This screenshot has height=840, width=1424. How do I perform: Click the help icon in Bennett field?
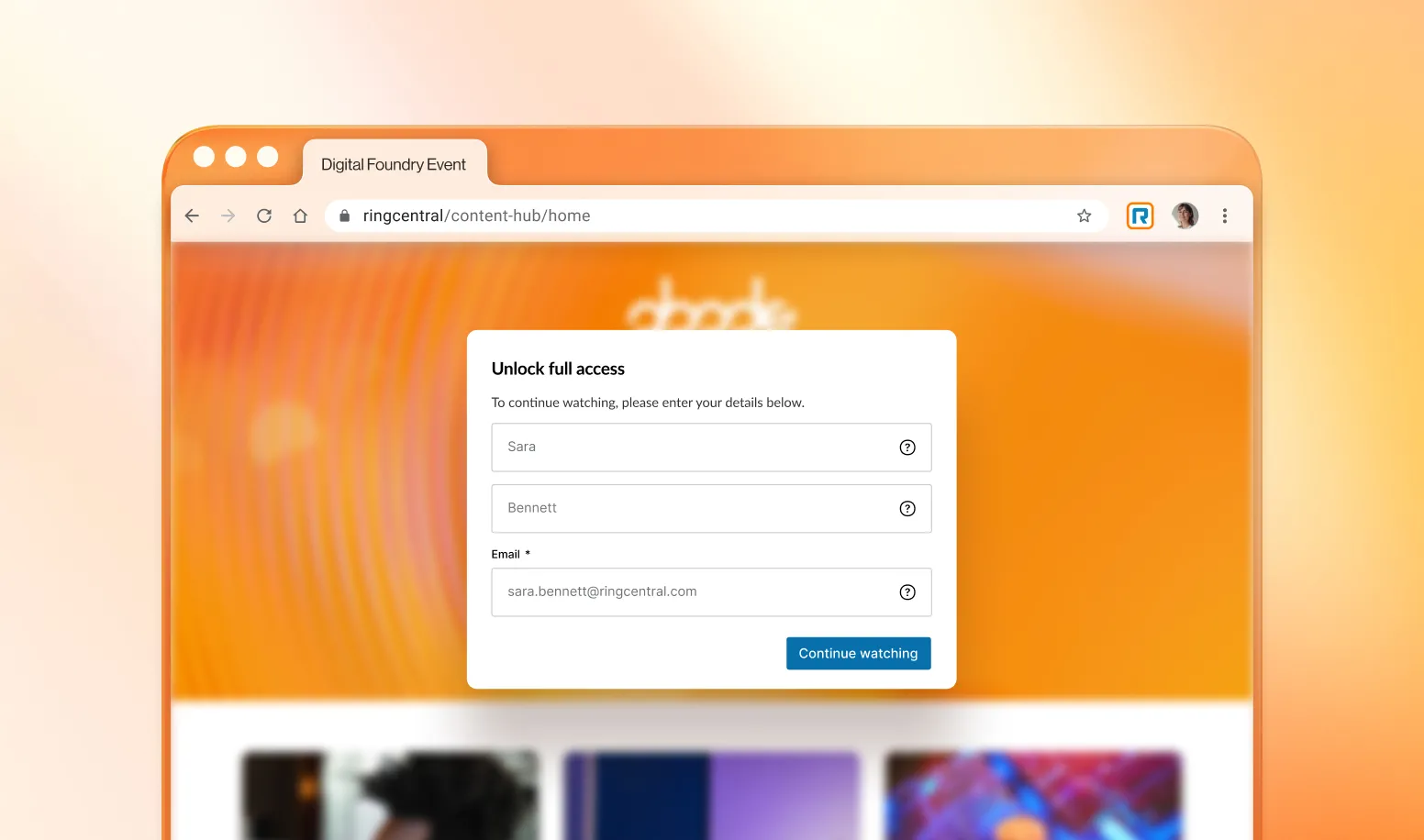pyautogui.click(x=907, y=509)
